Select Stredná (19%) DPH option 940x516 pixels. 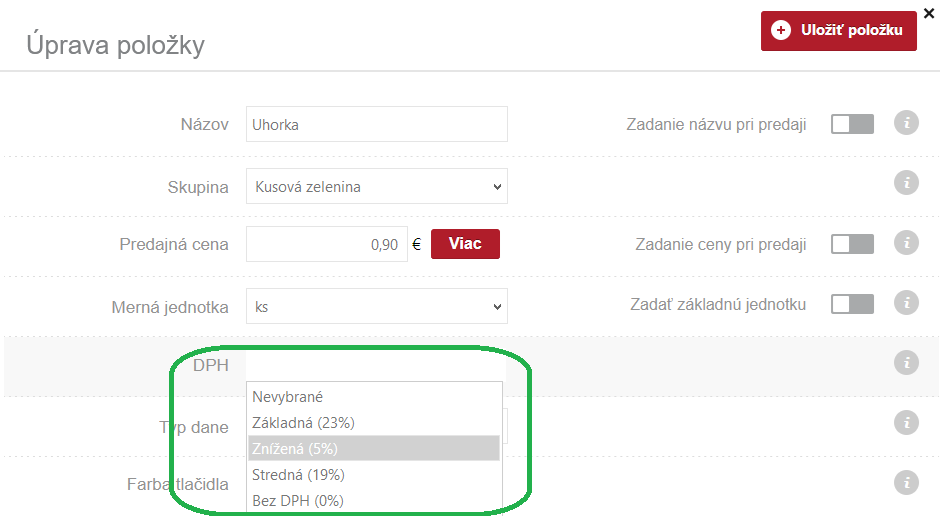(x=298, y=474)
